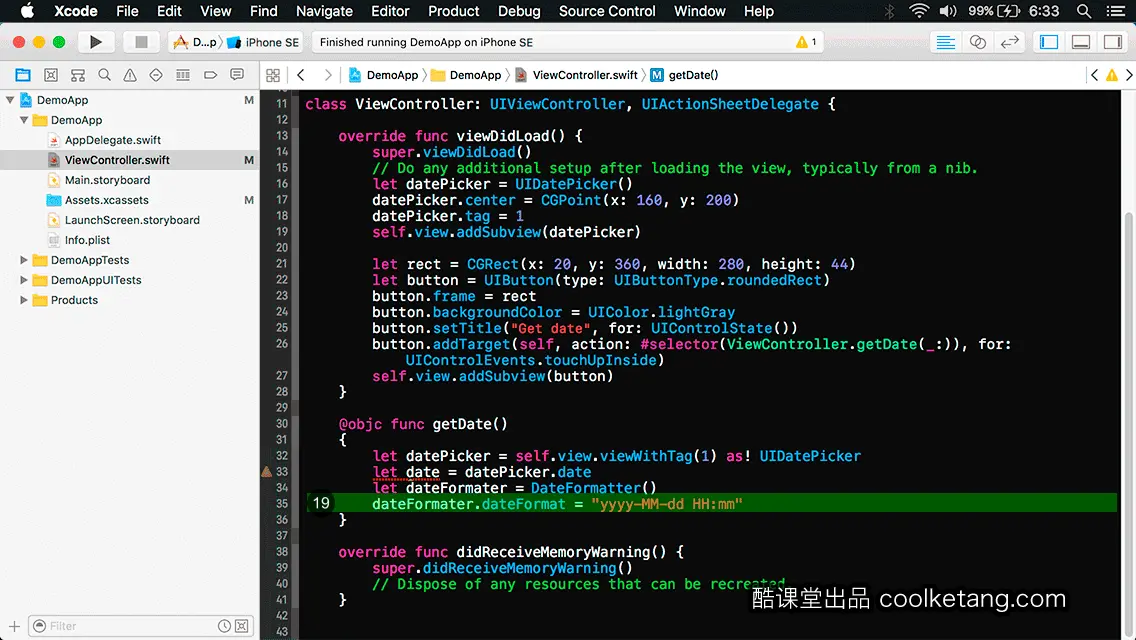The image size is (1136, 640).
Task: Open the Find navigator
Action: (x=104, y=75)
